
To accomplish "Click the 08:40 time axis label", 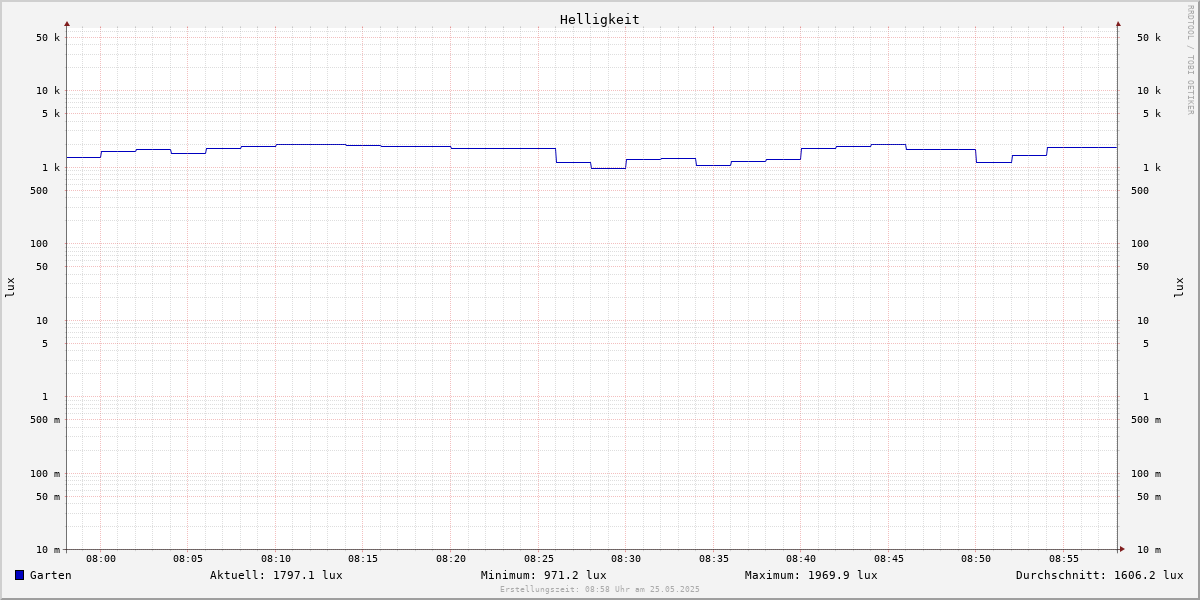I will 801,559.
